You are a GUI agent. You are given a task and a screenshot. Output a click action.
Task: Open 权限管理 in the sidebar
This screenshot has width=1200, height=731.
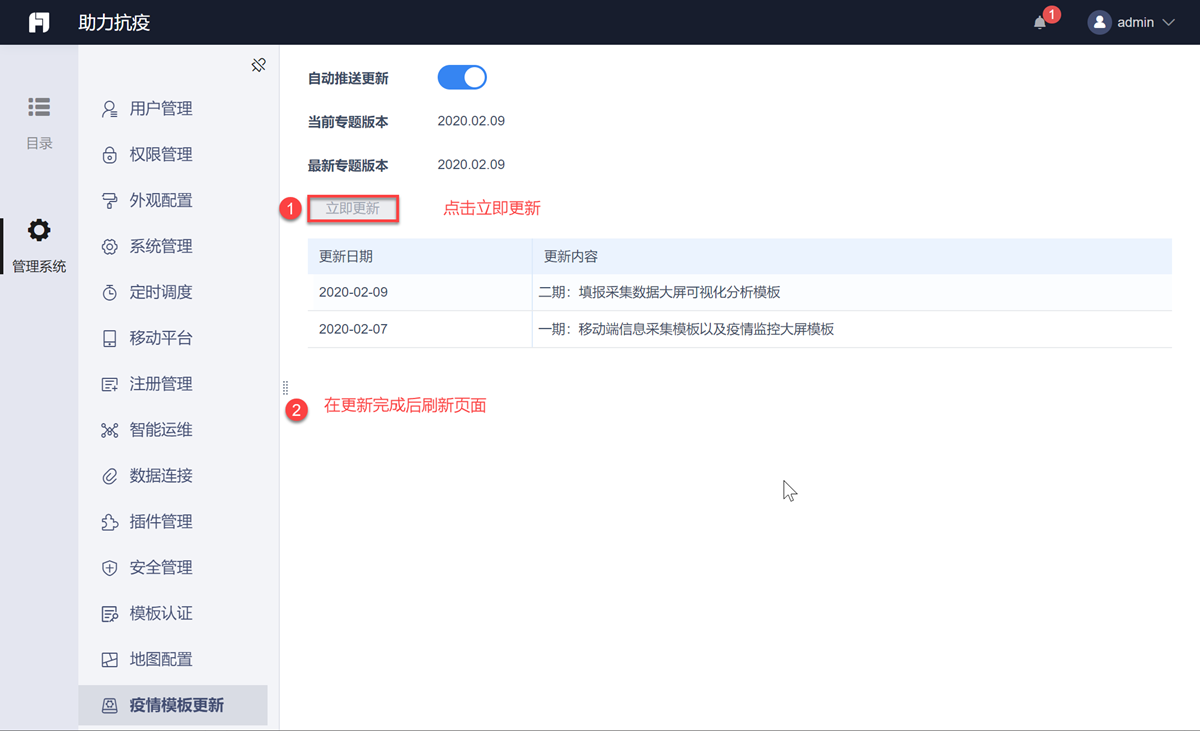(x=160, y=155)
